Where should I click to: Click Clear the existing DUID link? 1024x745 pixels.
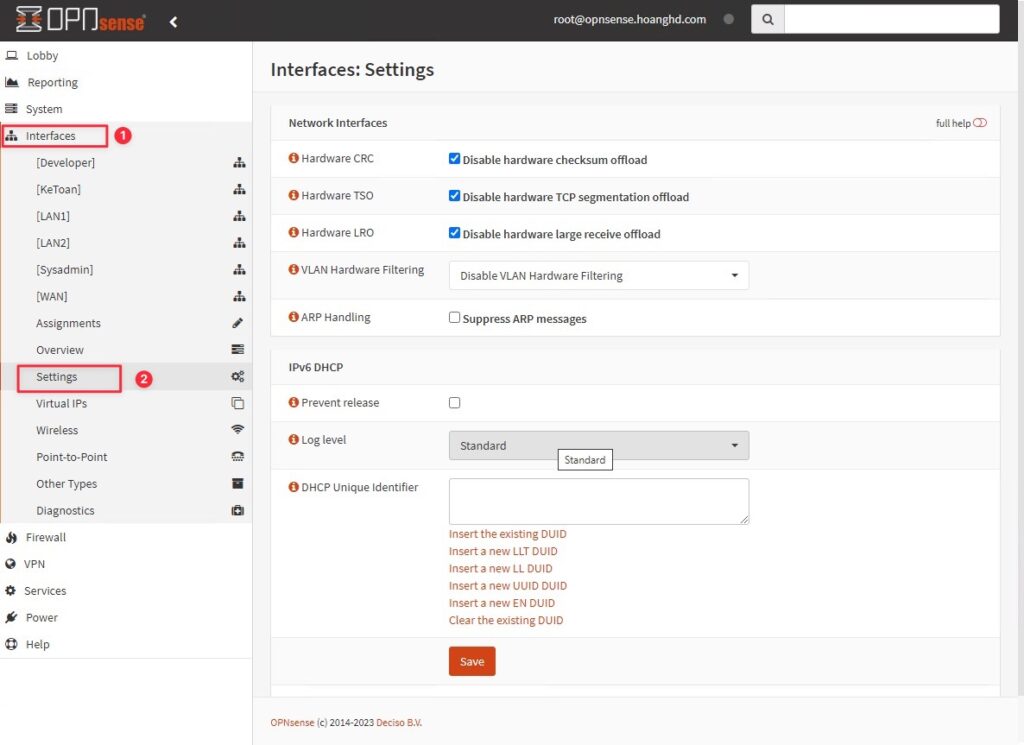point(505,620)
